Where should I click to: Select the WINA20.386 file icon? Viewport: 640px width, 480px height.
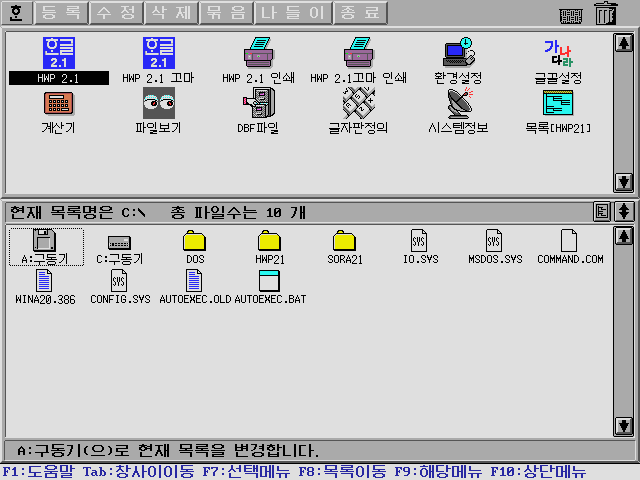[x=44, y=280]
